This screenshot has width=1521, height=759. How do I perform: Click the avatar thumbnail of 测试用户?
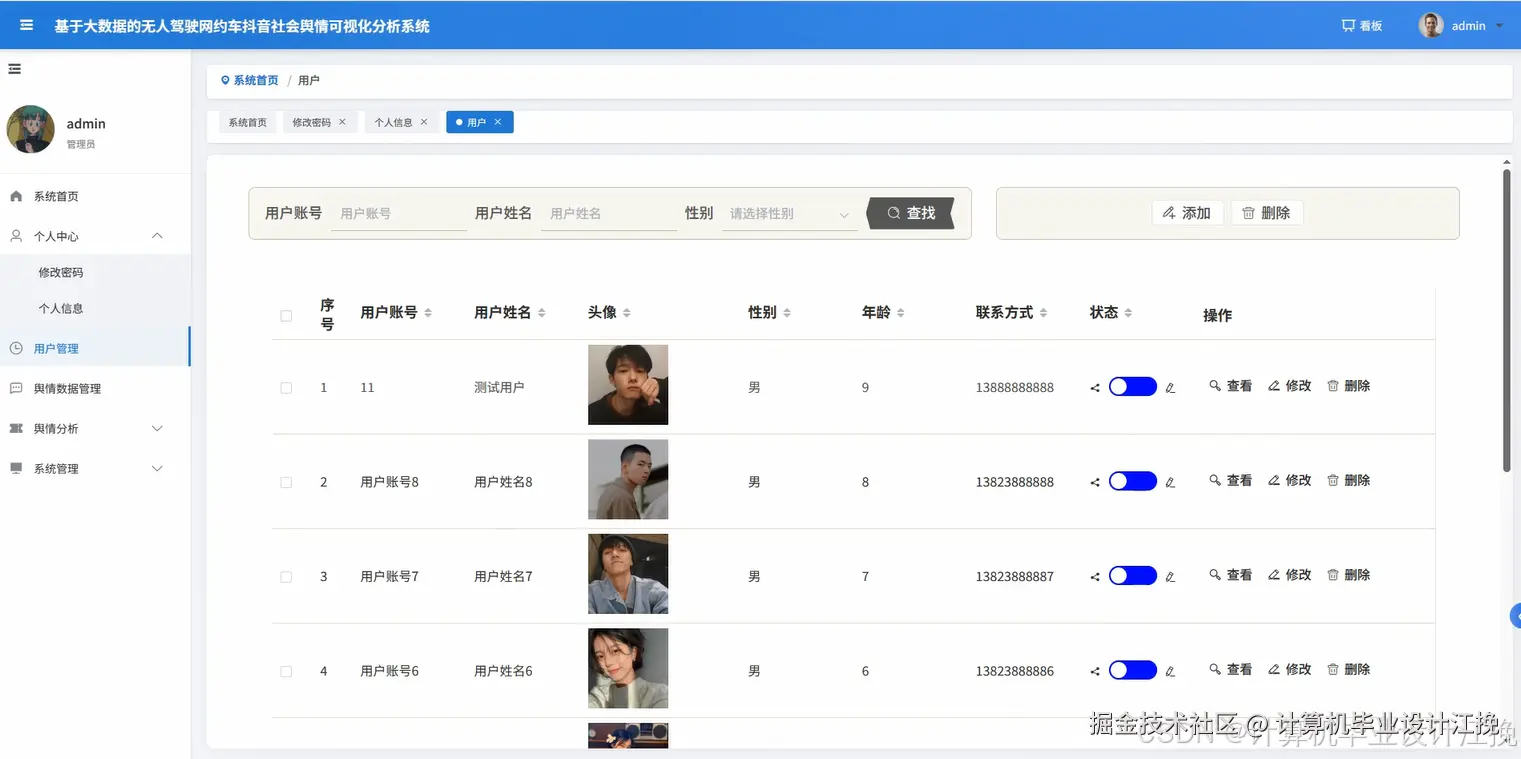click(628, 385)
